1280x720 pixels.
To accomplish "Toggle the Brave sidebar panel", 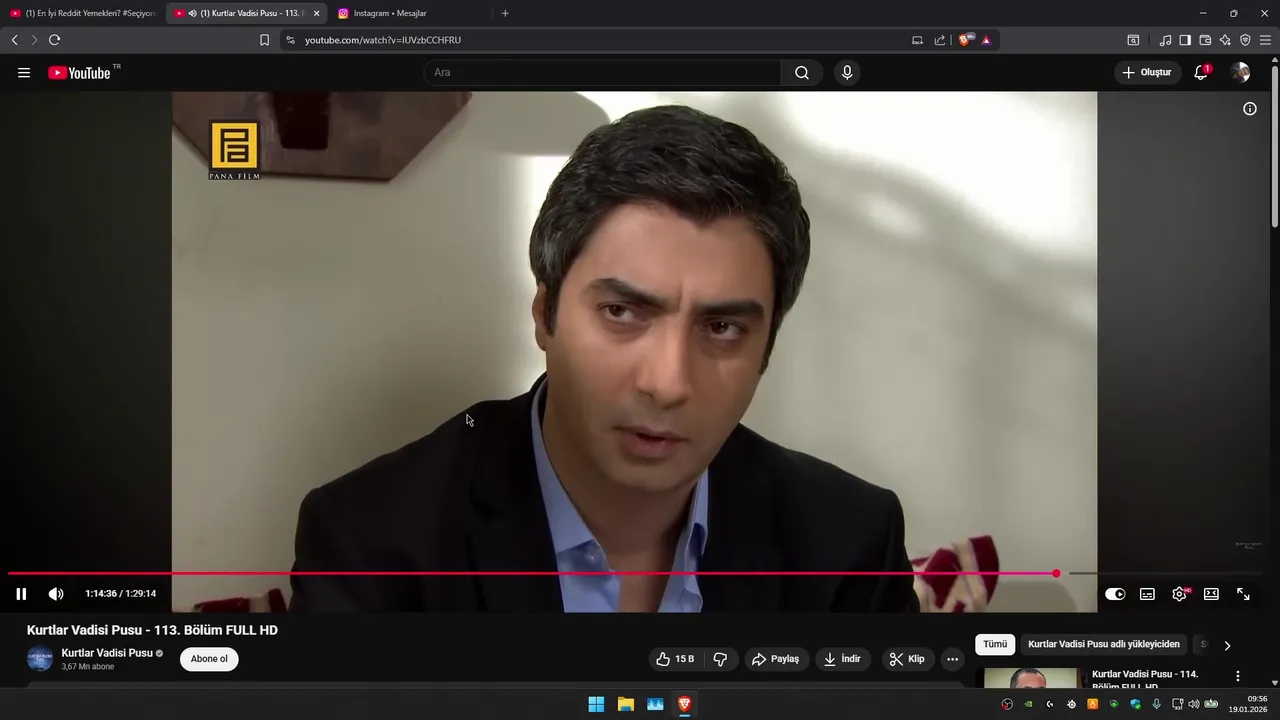I will [1185, 40].
